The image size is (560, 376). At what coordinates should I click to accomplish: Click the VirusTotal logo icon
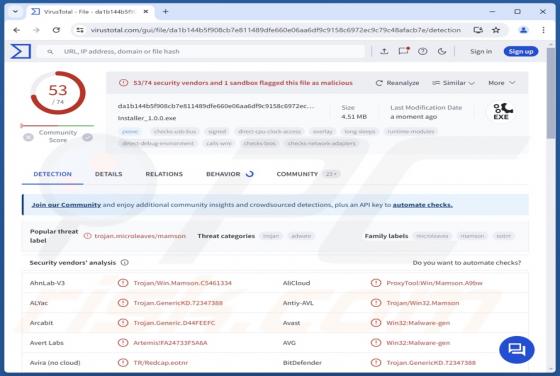(21, 51)
